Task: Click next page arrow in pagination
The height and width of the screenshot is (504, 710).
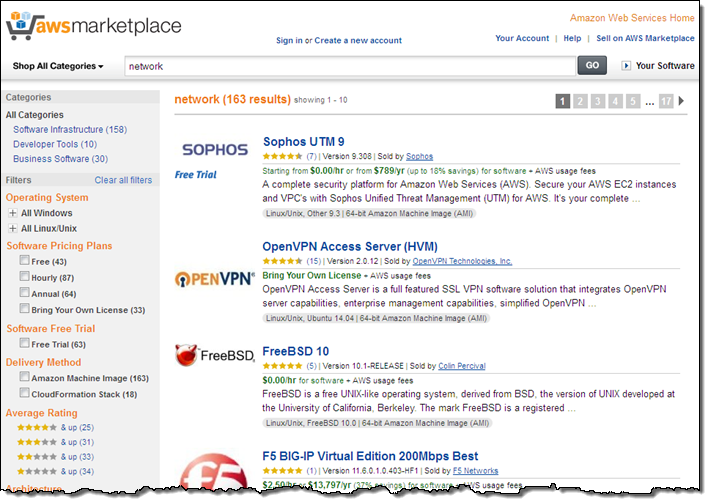Action: tap(682, 100)
